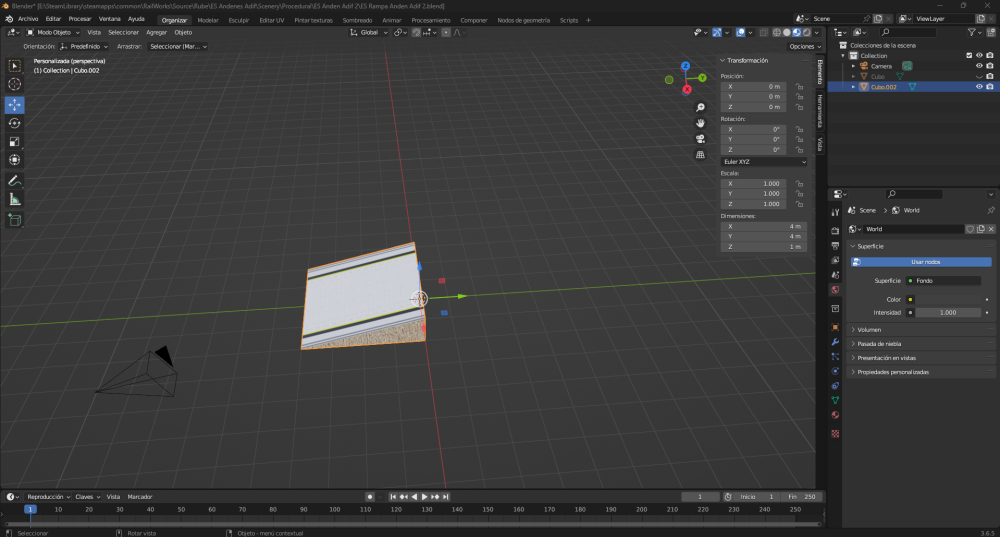Adjust the Intensidad value slider

point(947,312)
